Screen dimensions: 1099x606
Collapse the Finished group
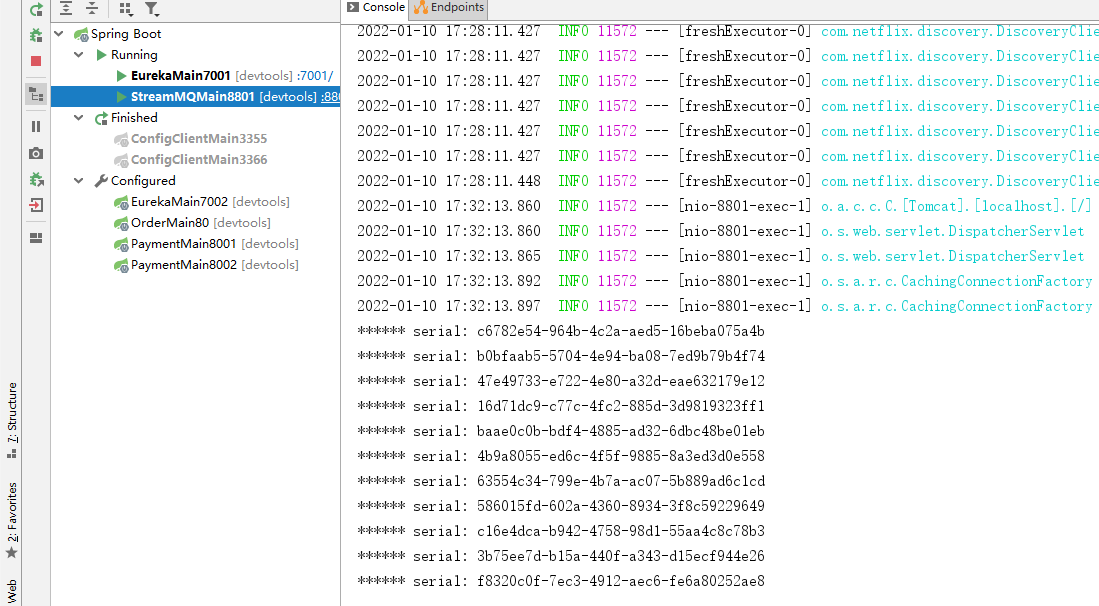[78, 118]
